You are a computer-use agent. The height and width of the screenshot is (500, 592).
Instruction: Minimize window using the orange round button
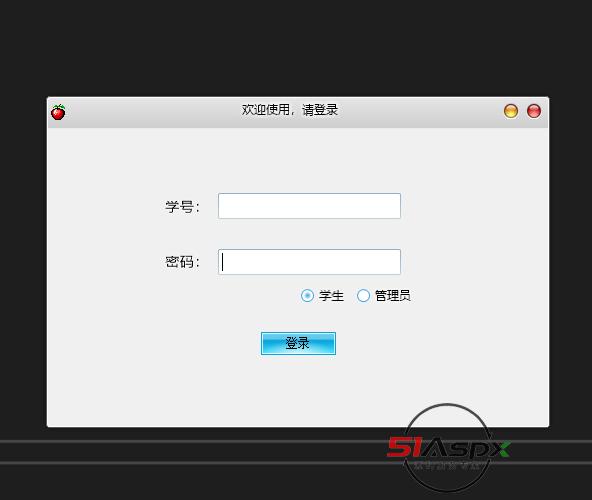(x=511, y=111)
